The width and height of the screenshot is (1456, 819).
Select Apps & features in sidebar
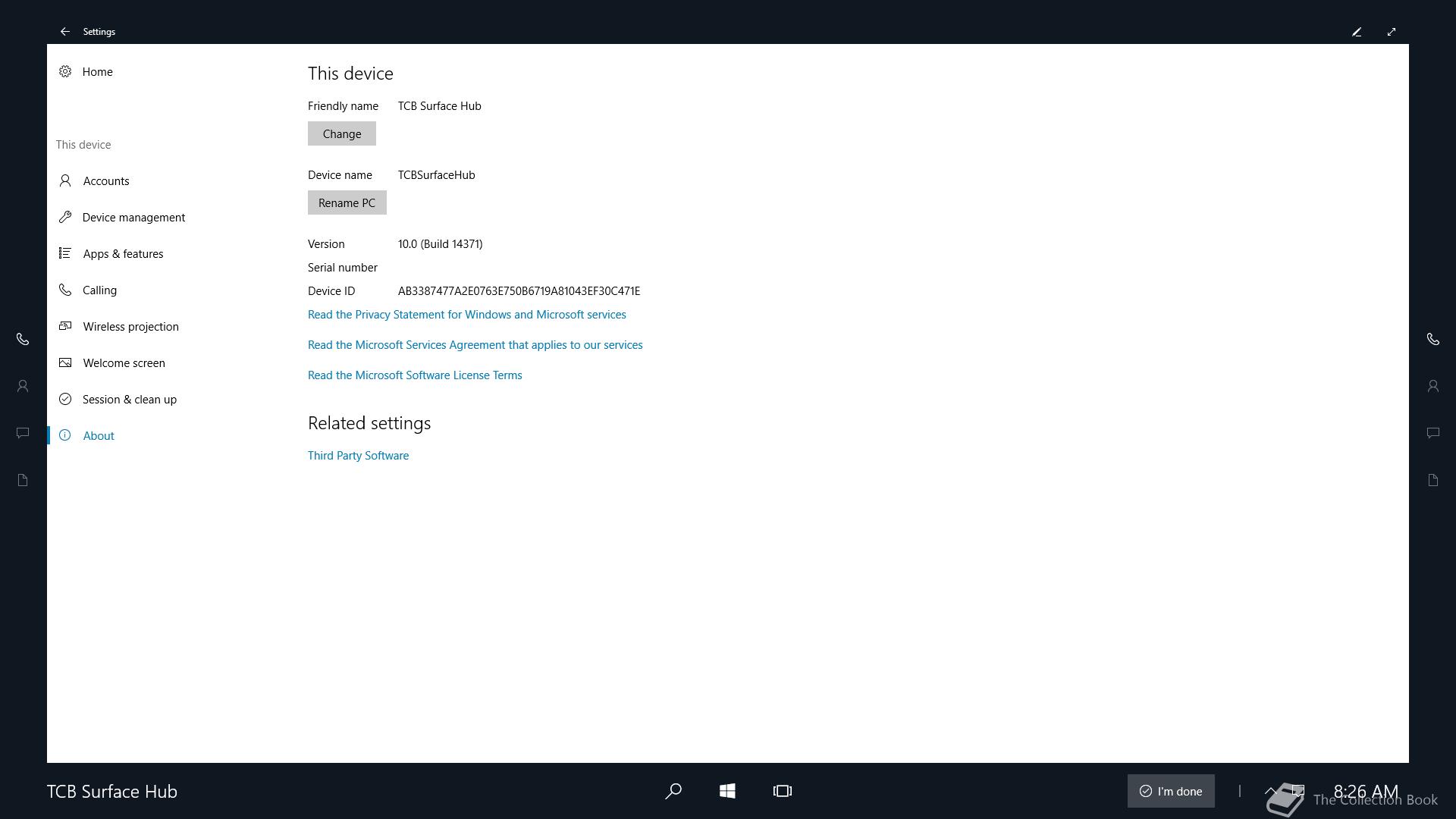pos(123,253)
